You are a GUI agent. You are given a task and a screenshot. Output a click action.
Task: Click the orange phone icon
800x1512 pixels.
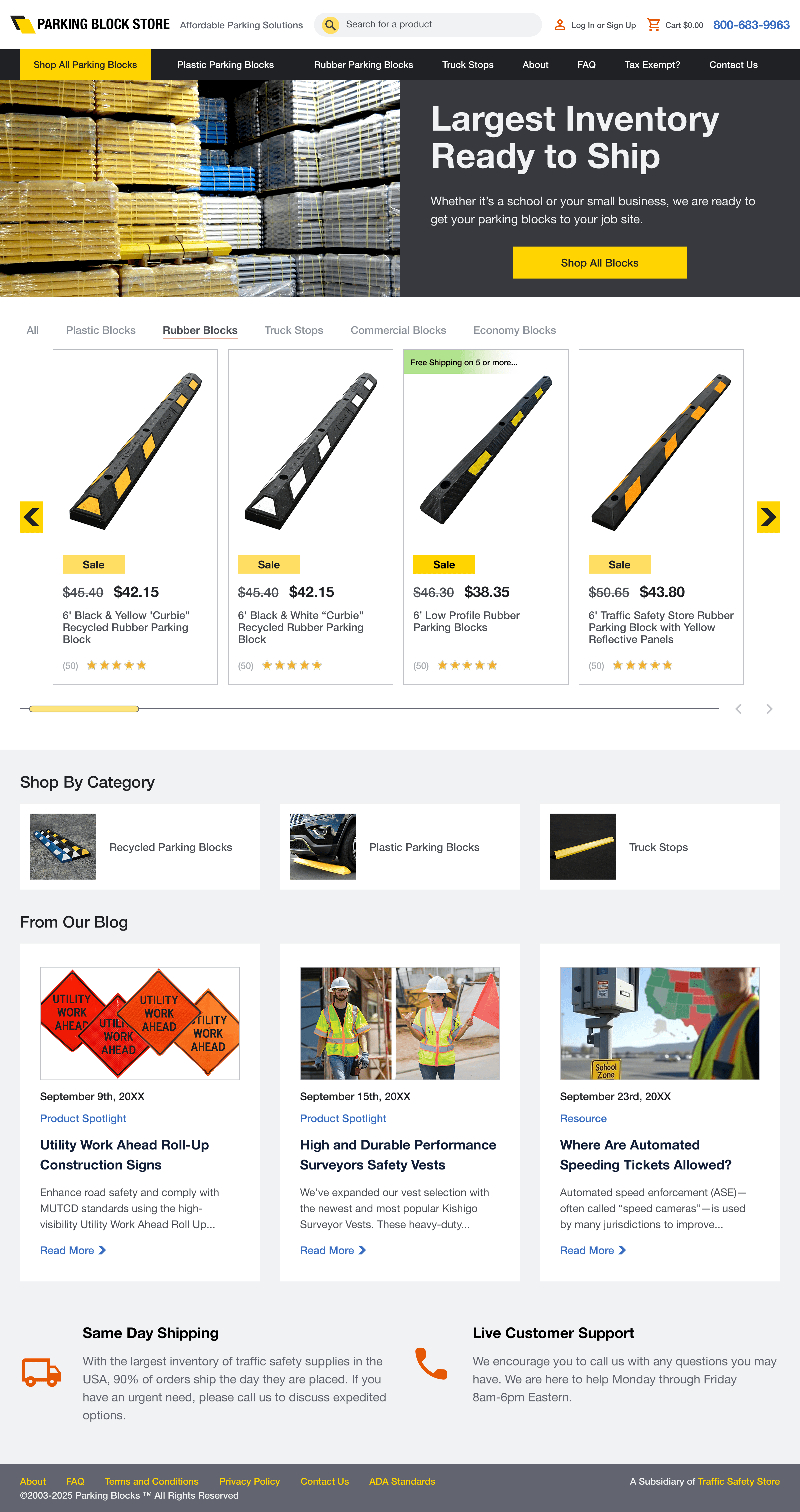pos(432,1363)
